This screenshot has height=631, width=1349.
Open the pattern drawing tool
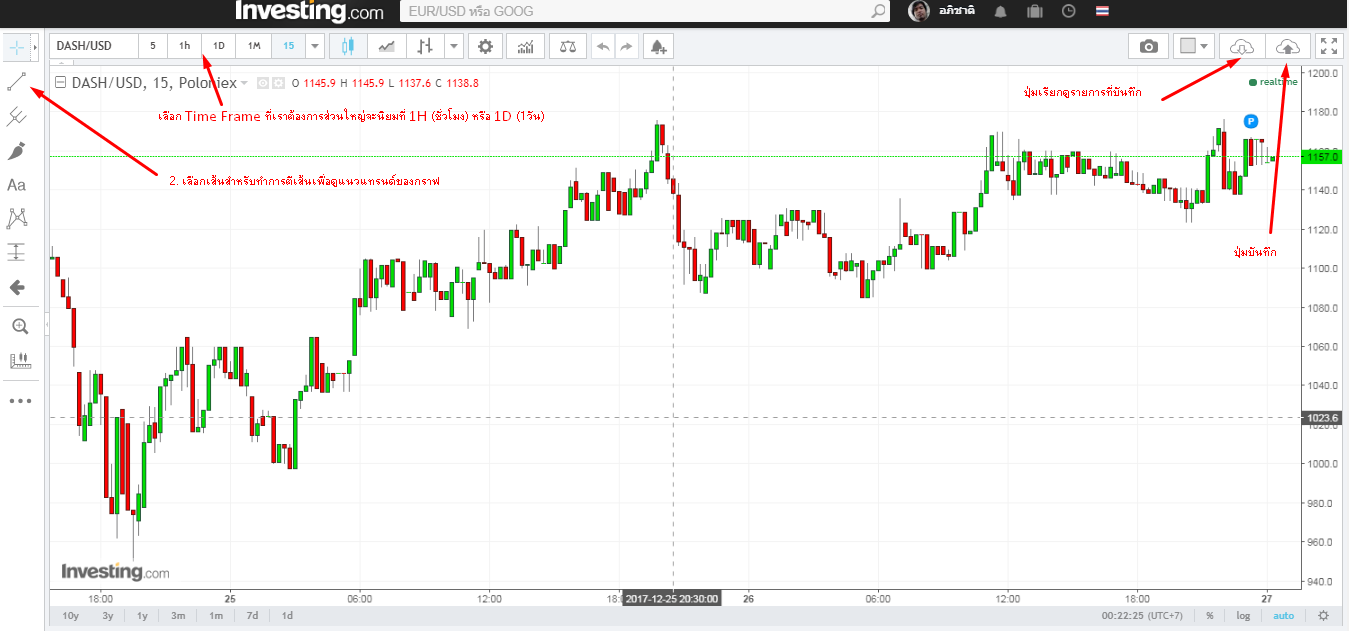click(17, 218)
